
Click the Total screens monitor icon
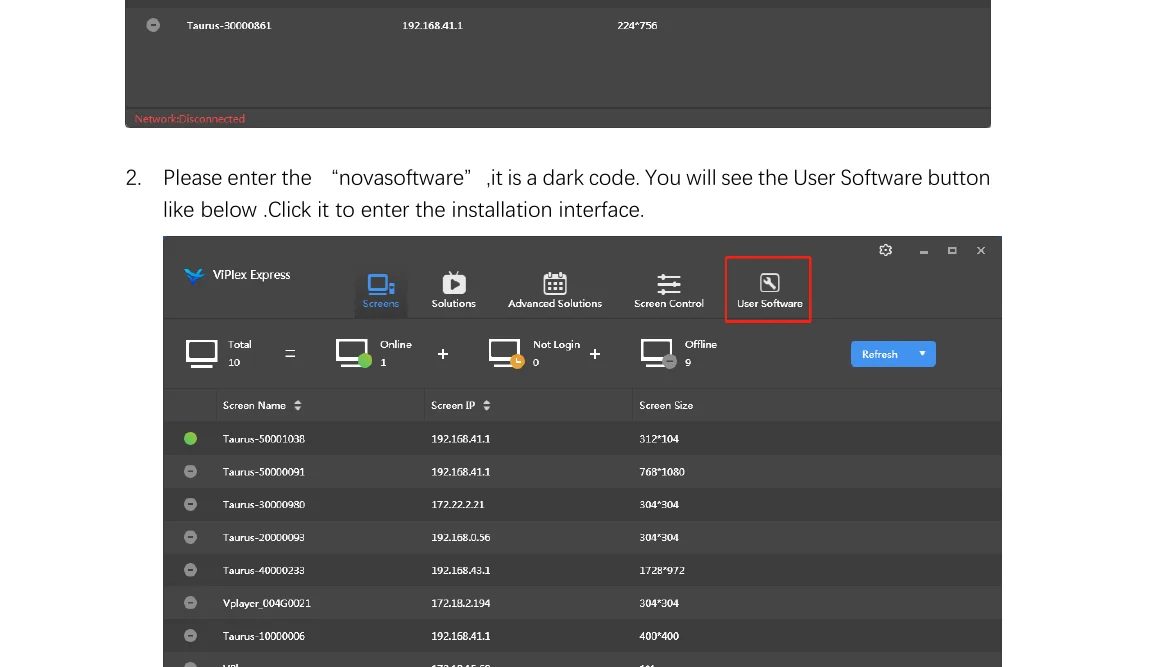coord(201,354)
